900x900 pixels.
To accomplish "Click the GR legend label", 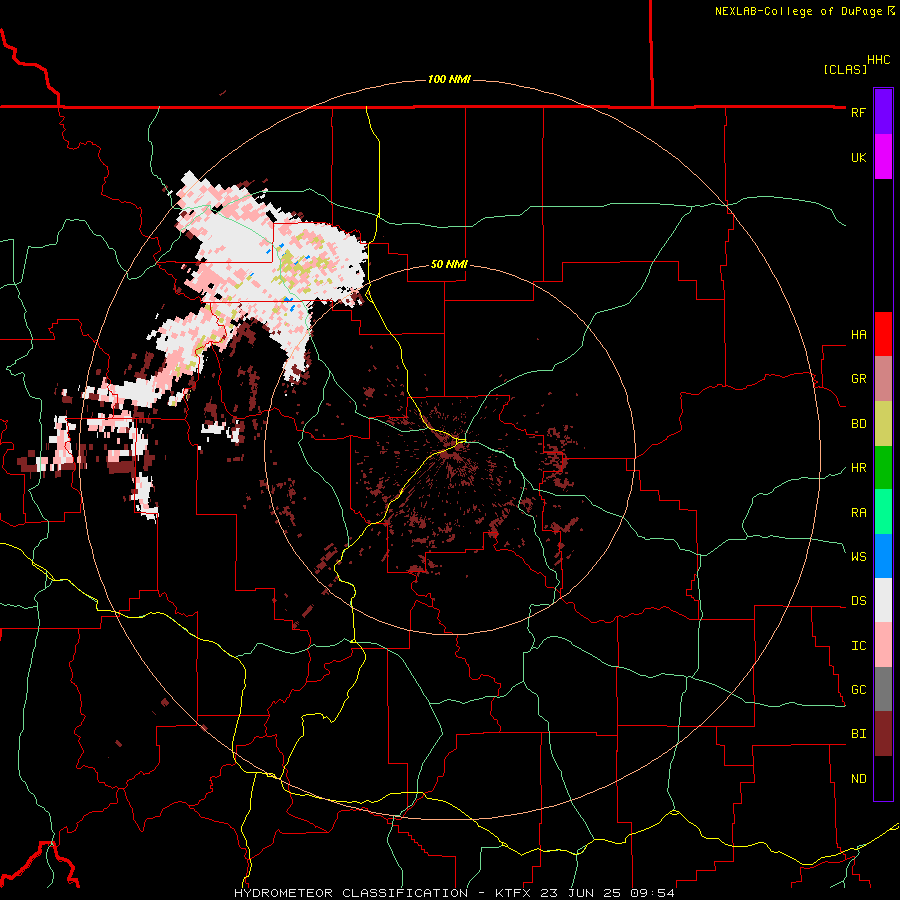I will point(858,379).
